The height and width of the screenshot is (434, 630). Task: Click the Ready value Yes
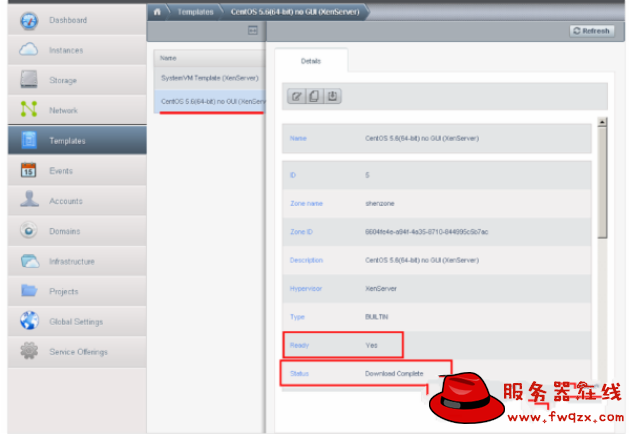(372, 345)
